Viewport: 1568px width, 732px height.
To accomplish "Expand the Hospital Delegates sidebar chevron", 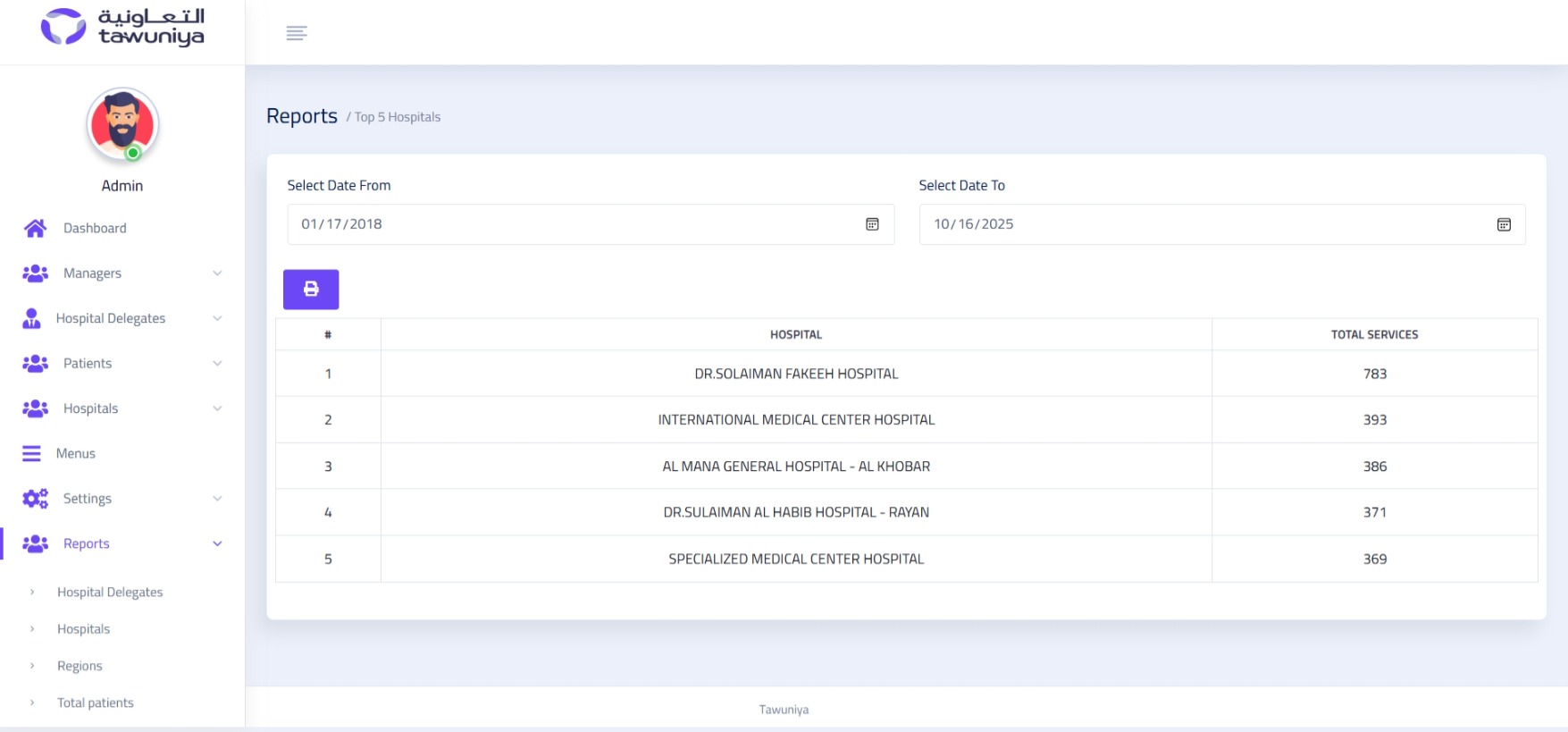I will pyautogui.click(x=217, y=318).
